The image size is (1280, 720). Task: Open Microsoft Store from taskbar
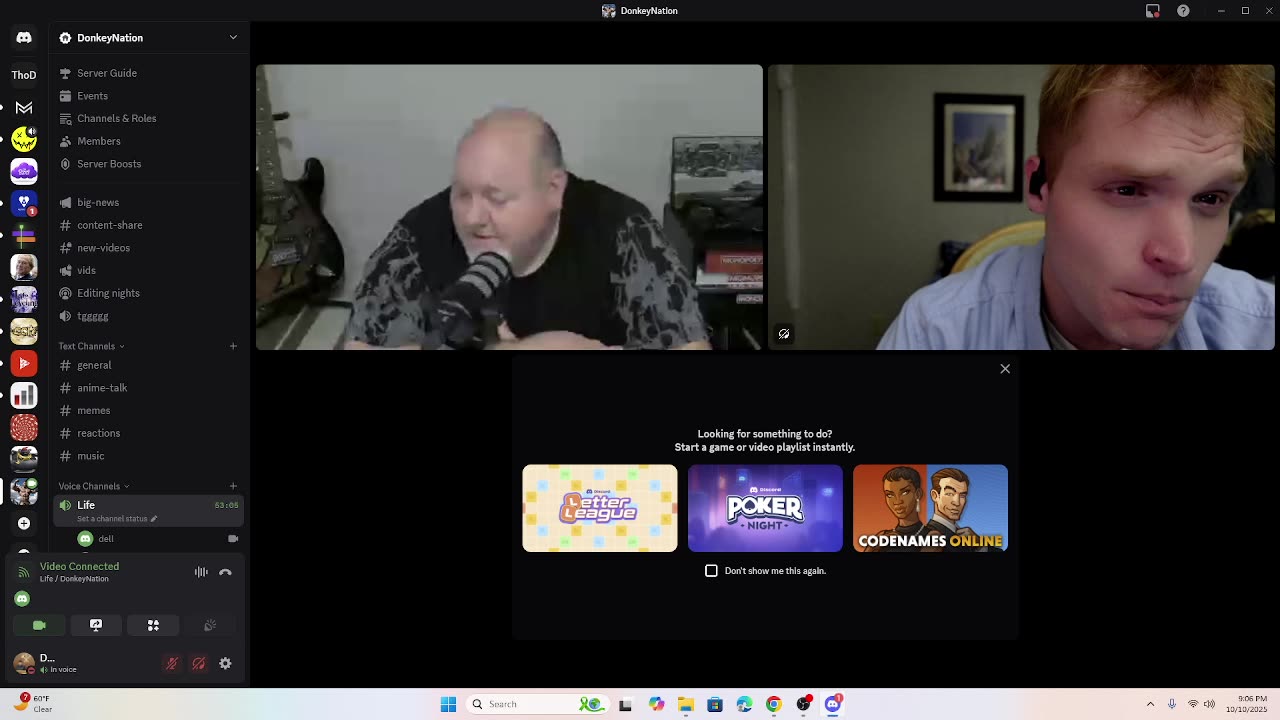tap(715, 704)
